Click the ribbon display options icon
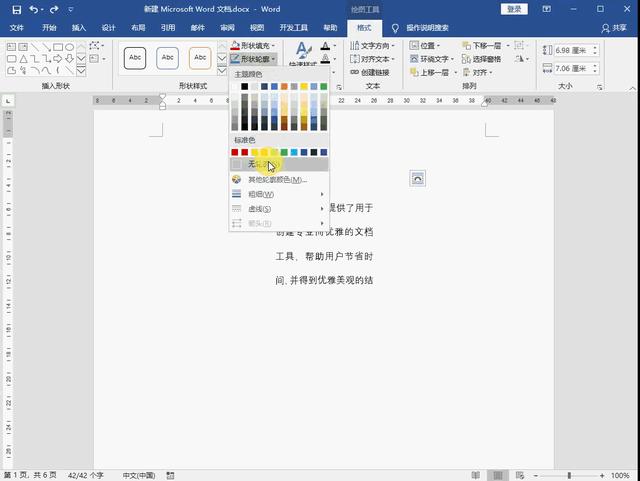This screenshot has height=481, width=640. point(547,9)
